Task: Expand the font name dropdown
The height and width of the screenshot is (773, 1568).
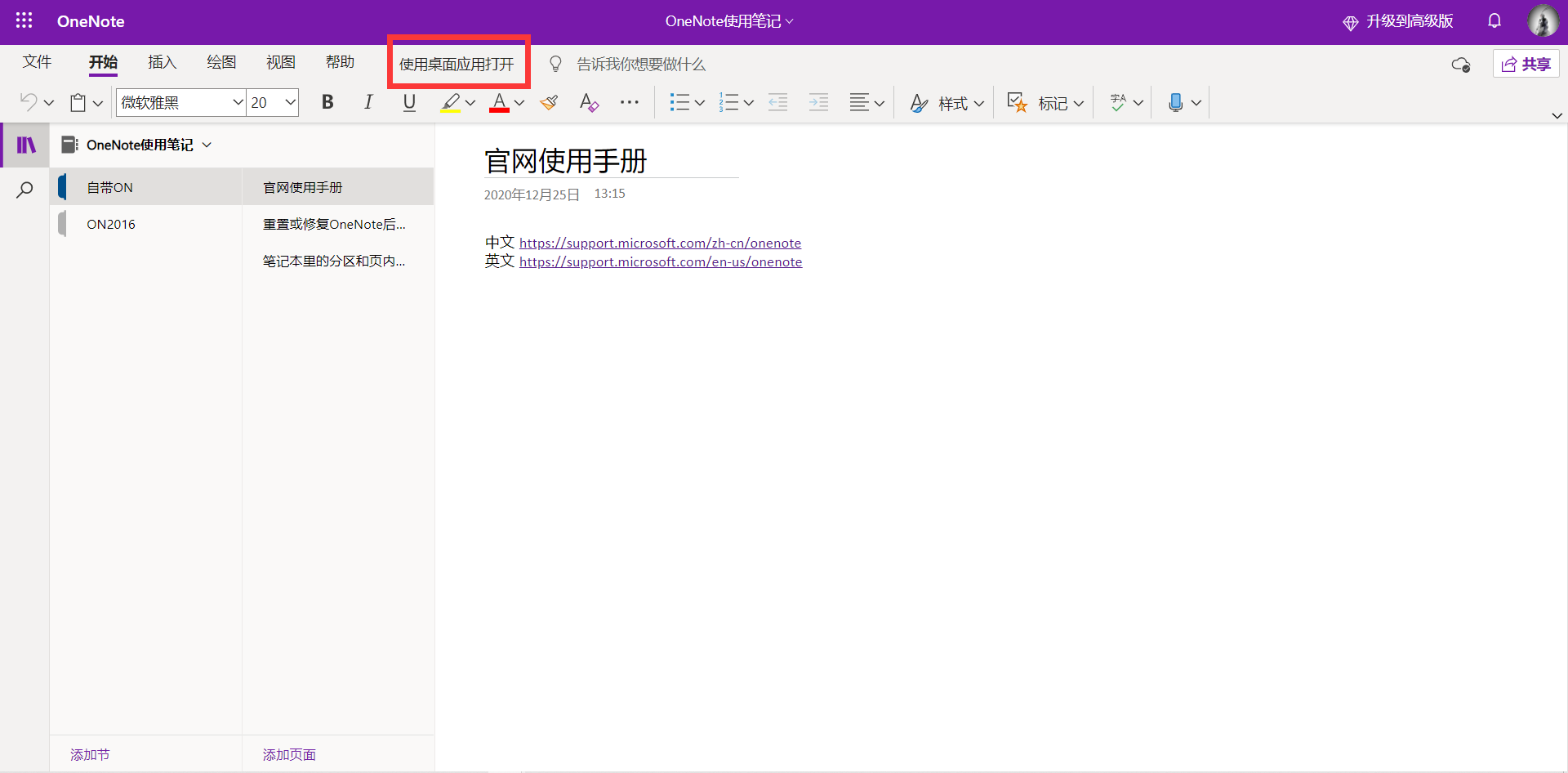Action: (x=238, y=102)
